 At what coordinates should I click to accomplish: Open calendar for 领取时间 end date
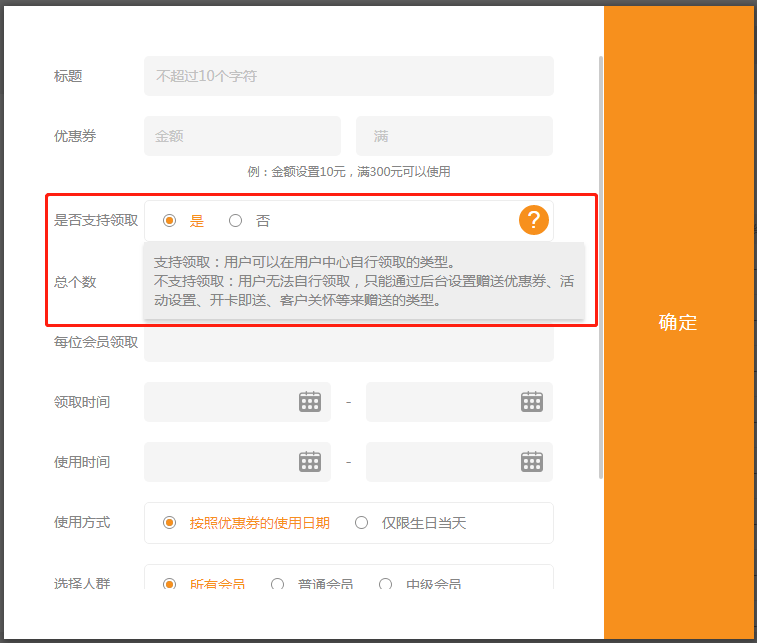(x=531, y=401)
